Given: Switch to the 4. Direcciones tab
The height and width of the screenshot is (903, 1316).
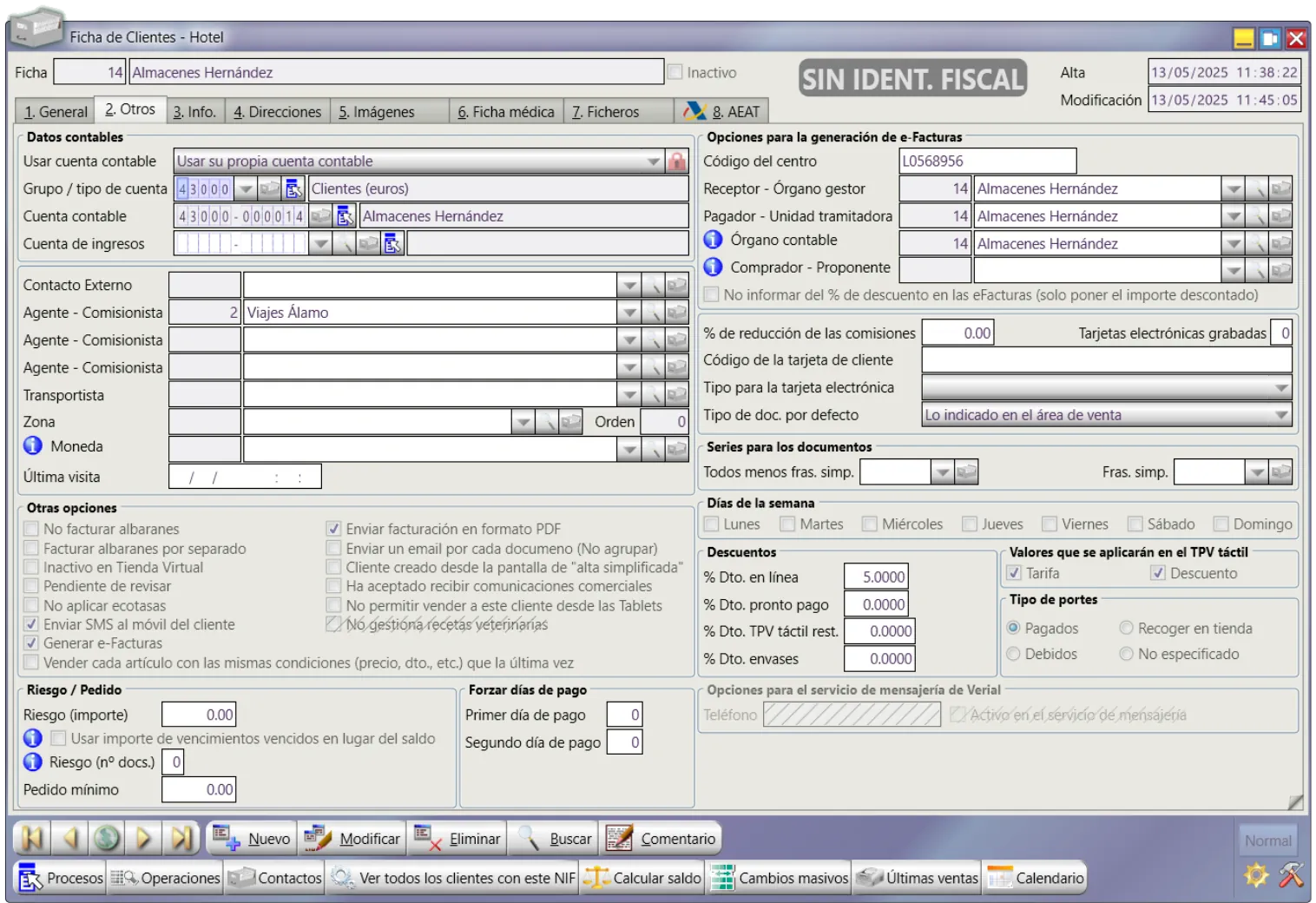Looking at the screenshot, I should (x=277, y=112).
